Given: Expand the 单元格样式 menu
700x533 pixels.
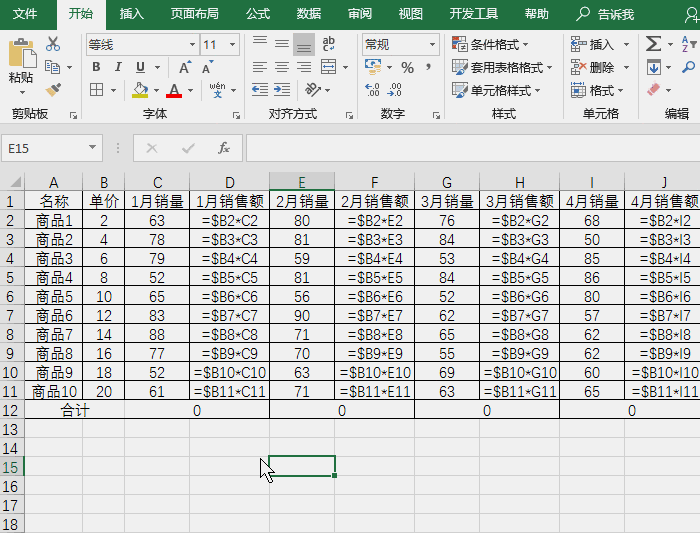Looking at the screenshot, I should coord(496,90).
